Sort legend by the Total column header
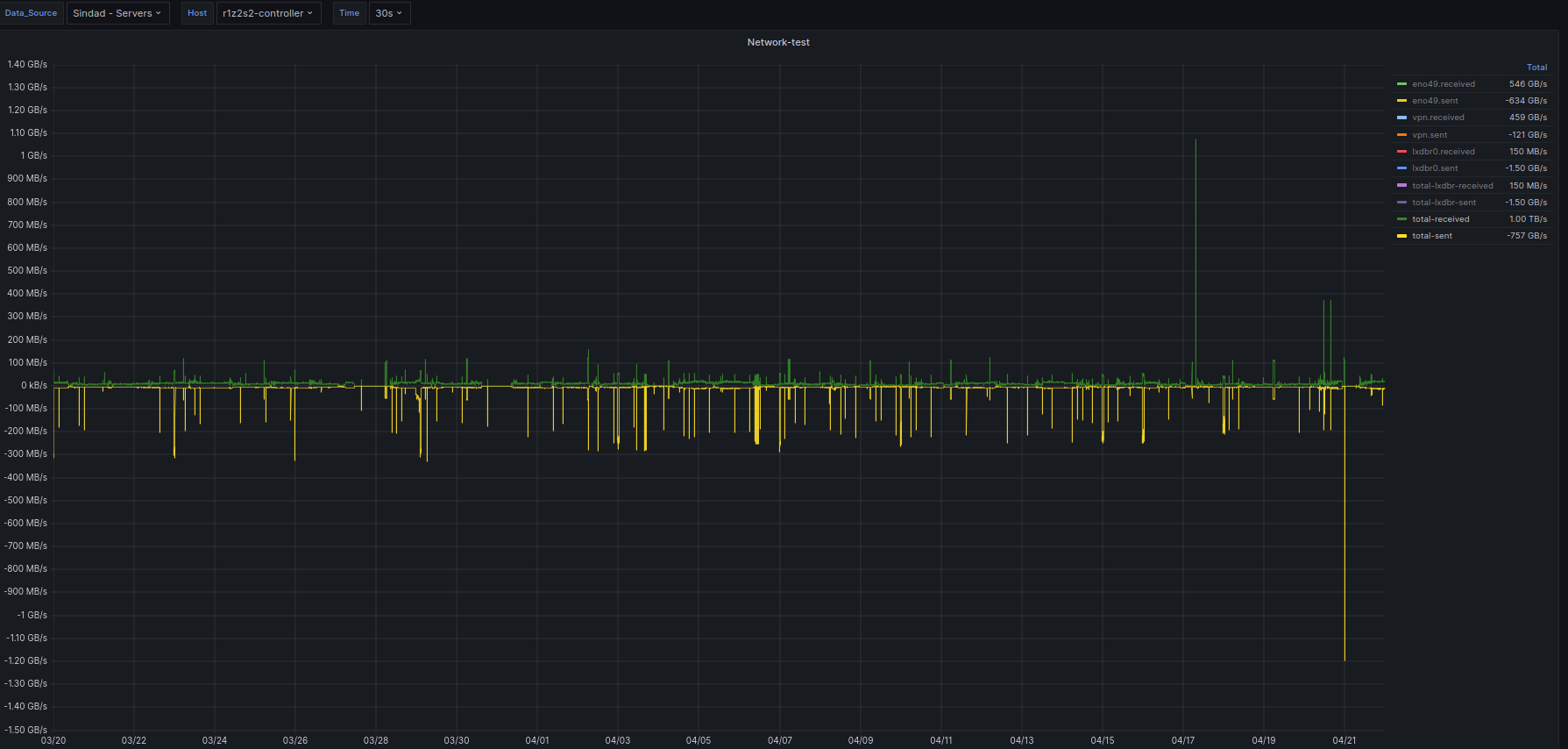Viewport: 1568px width, 749px height. [1536, 68]
